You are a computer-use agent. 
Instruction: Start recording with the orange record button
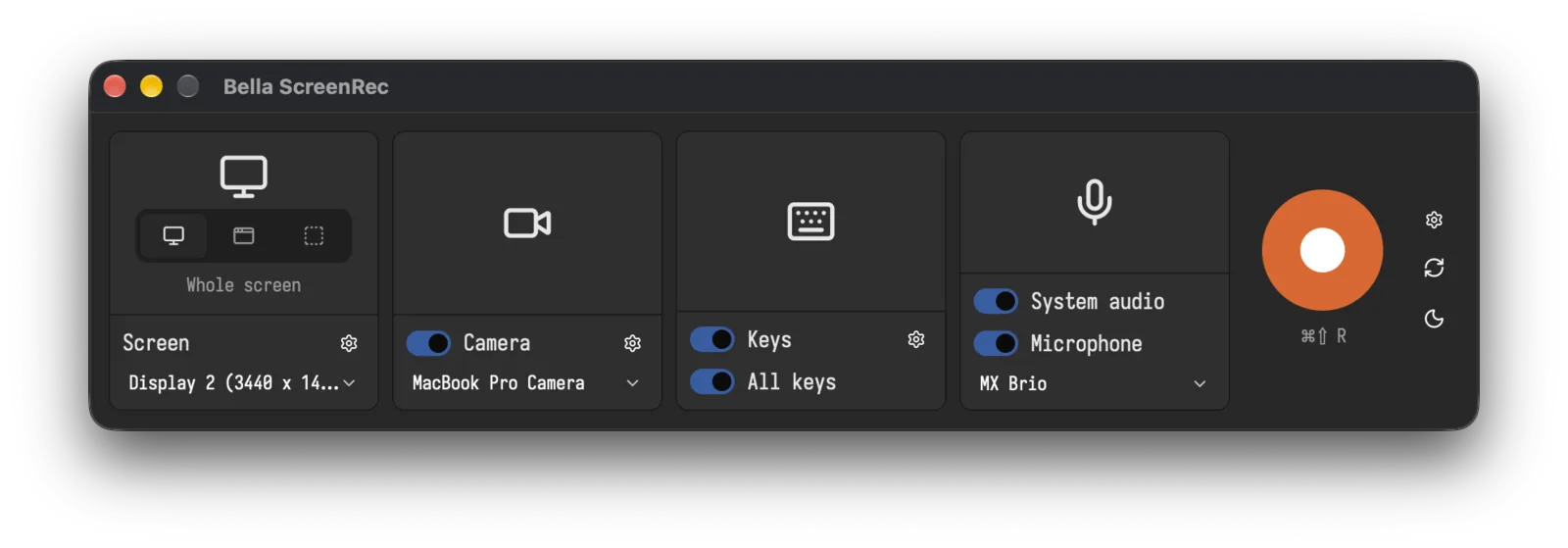1322,250
